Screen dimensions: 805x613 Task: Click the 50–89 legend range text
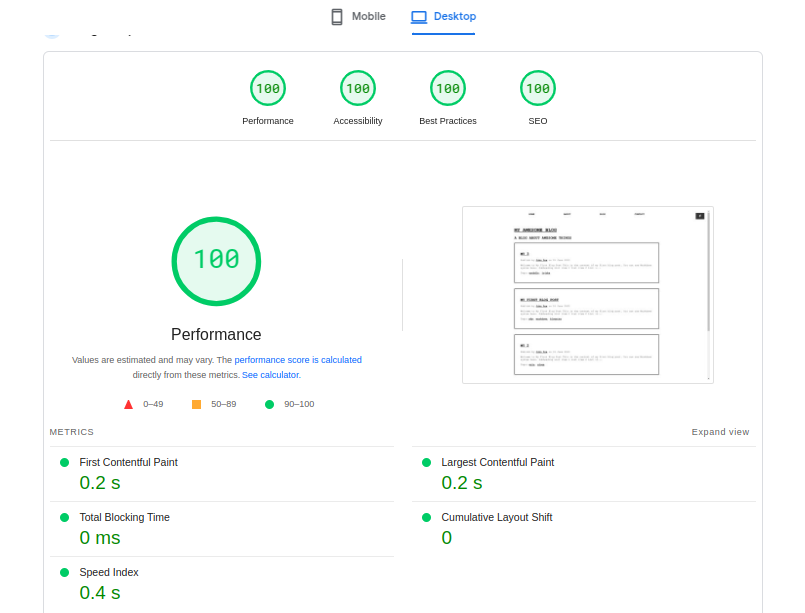pos(223,405)
